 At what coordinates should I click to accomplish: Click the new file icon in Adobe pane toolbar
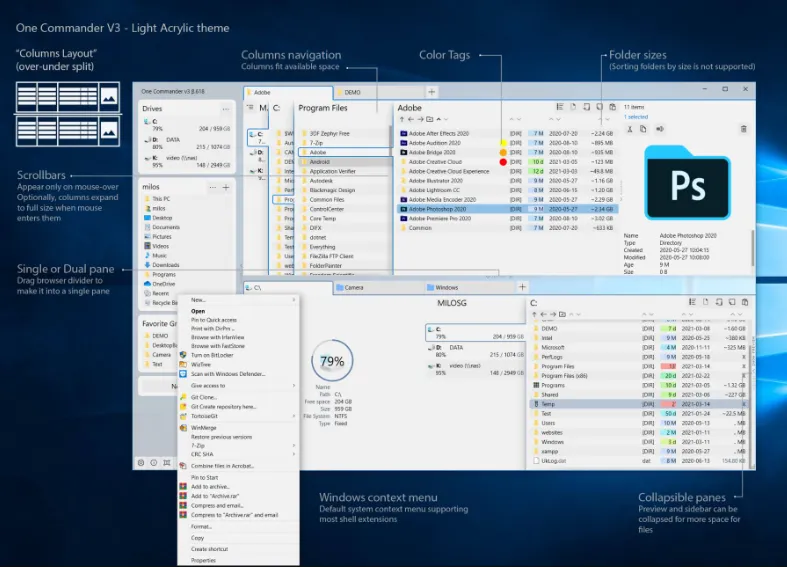[x=573, y=106]
